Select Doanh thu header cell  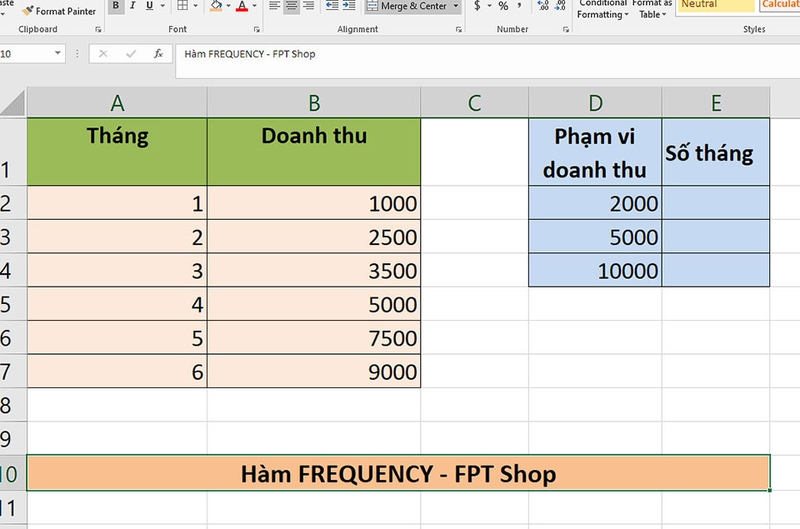coord(314,152)
